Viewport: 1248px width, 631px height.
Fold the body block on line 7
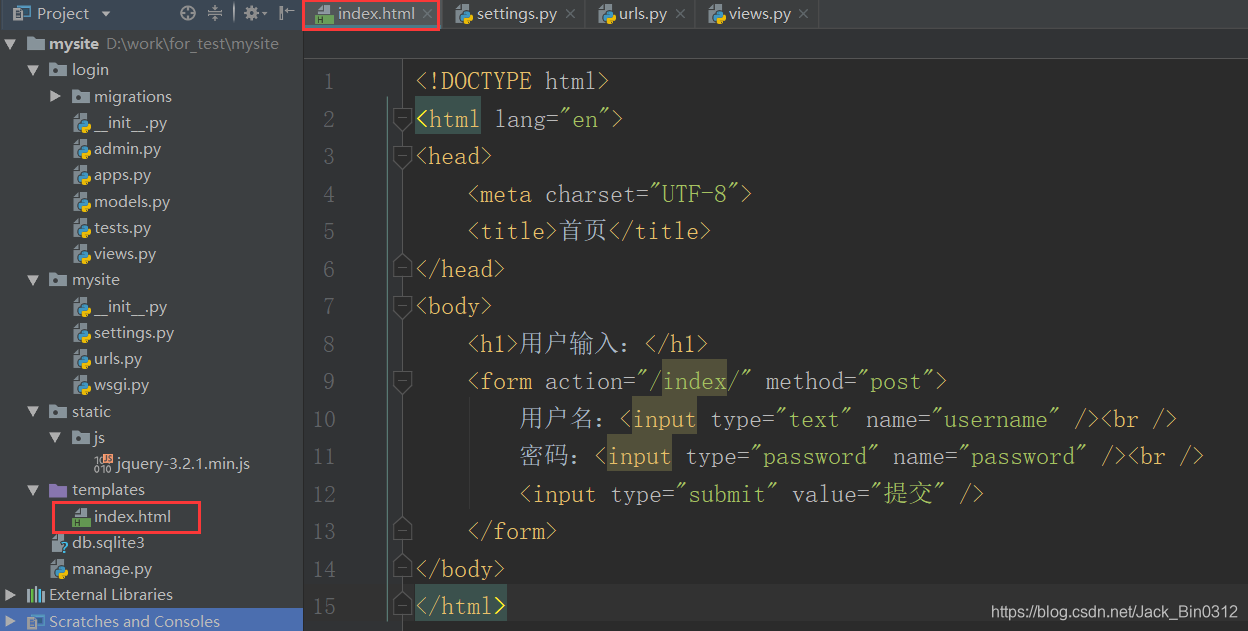point(402,306)
